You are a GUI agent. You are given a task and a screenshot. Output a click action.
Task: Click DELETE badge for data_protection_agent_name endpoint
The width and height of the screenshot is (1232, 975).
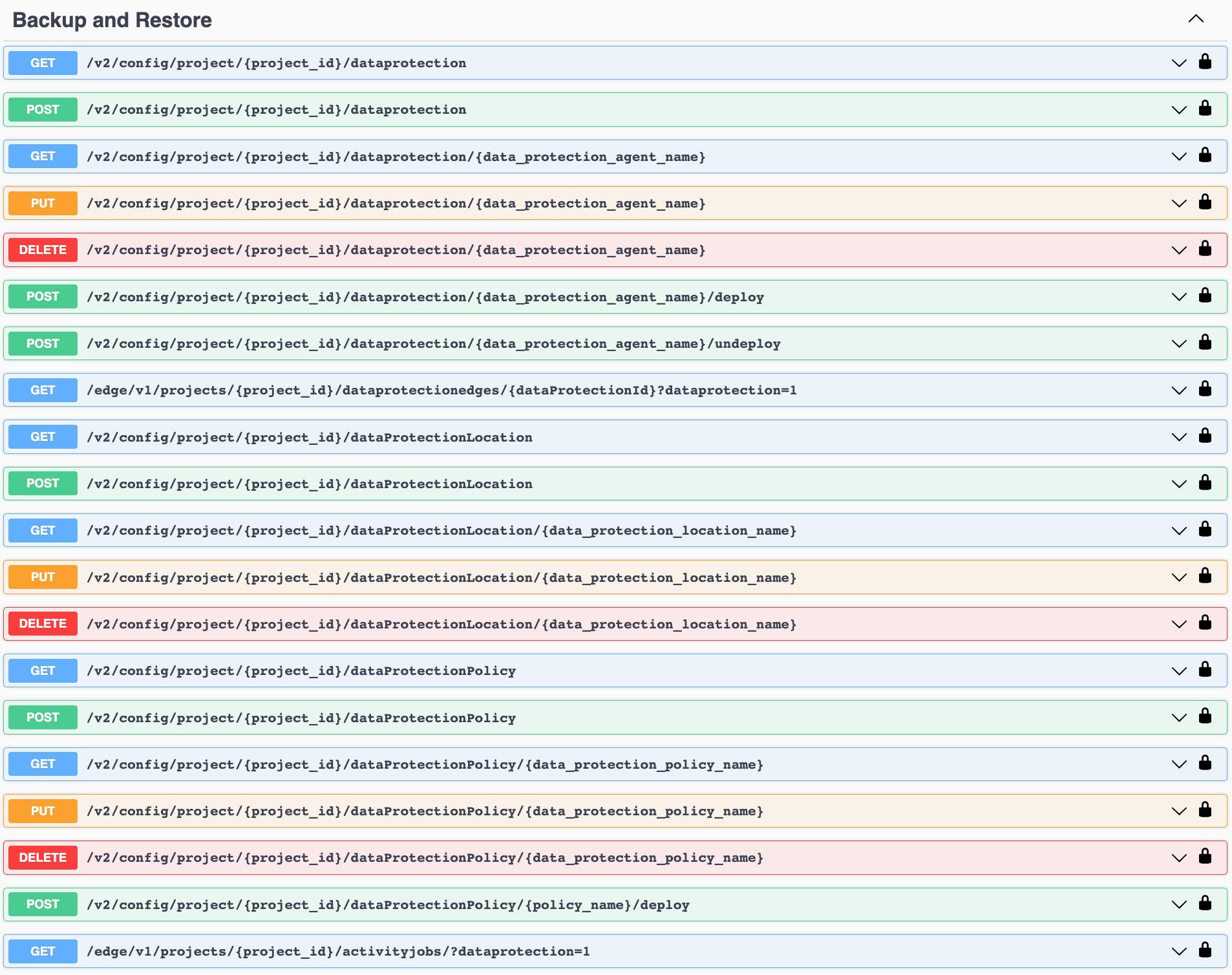coord(43,250)
